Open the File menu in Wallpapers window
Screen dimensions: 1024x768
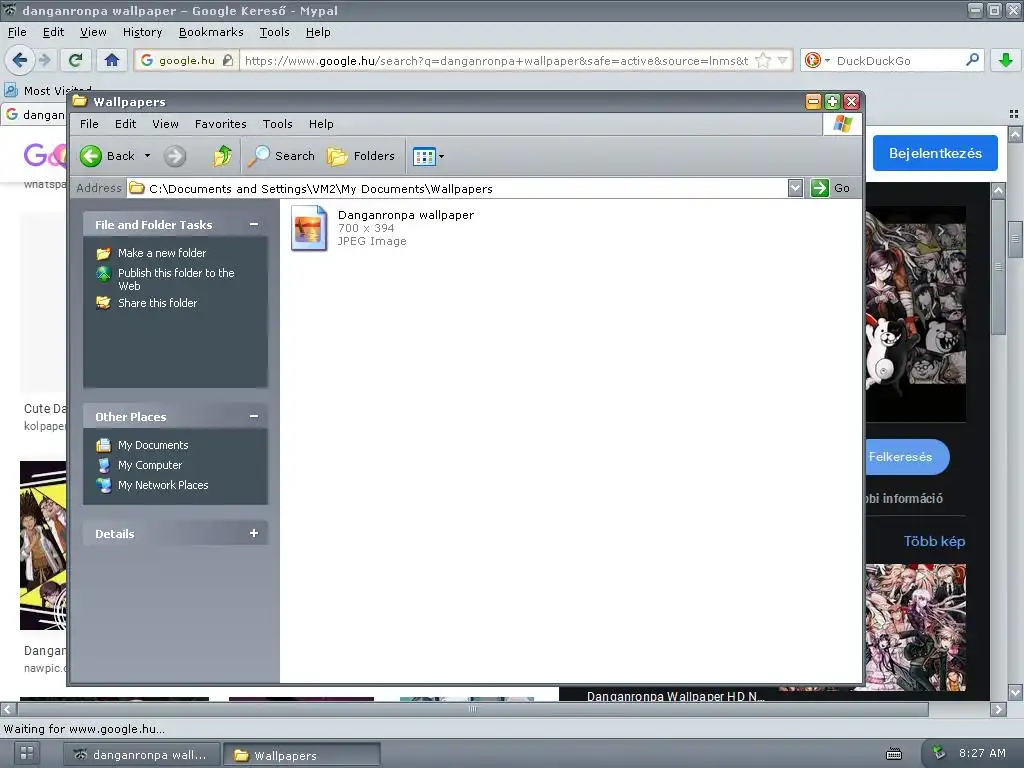point(89,124)
